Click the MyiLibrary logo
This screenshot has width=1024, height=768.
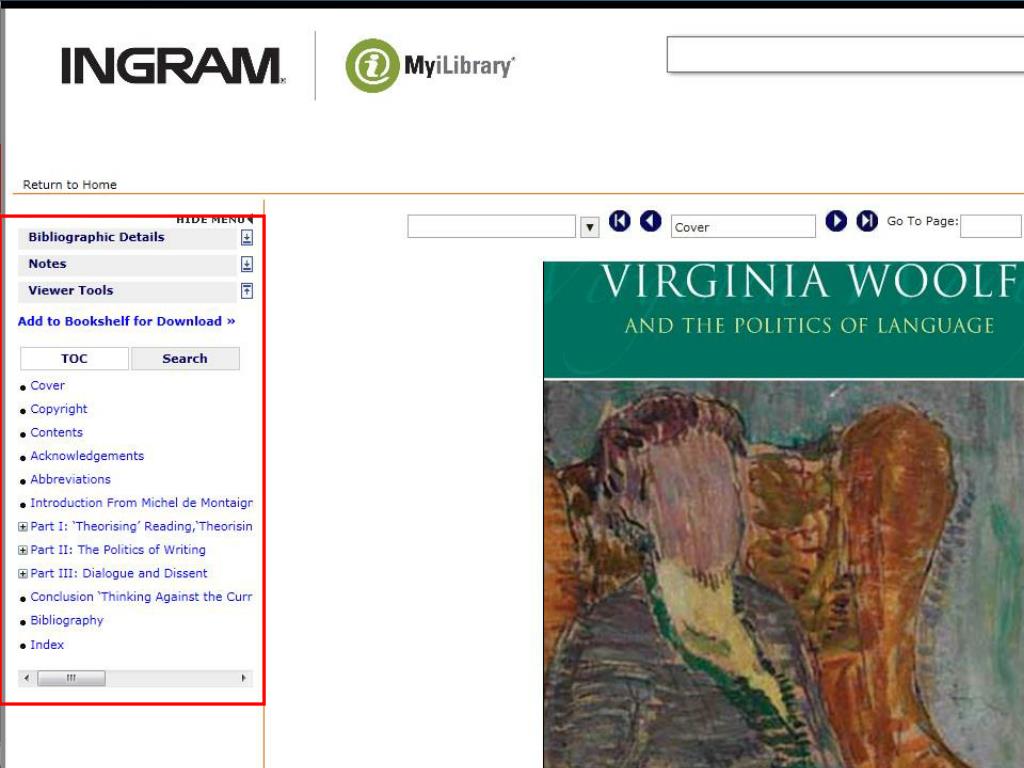click(430, 65)
